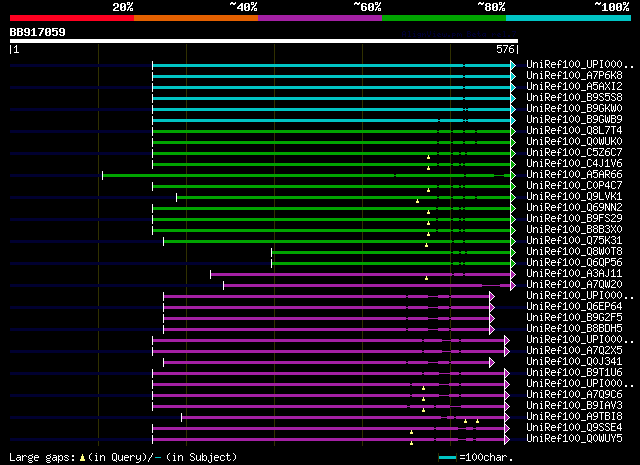Click the yellow gap marker under C4J1V6 alignment
Image resolution: width=640 pixels, height=465 pixels.
(x=429, y=168)
